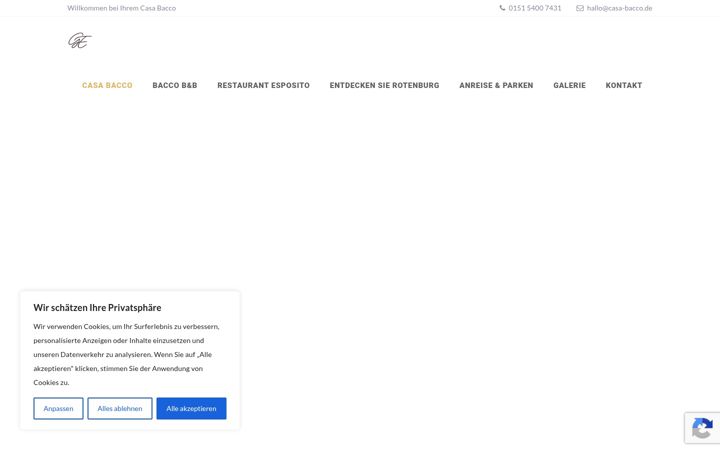The height and width of the screenshot is (450, 720).
Task: Click the Anpassen cookie button
Action: (58, 408)
